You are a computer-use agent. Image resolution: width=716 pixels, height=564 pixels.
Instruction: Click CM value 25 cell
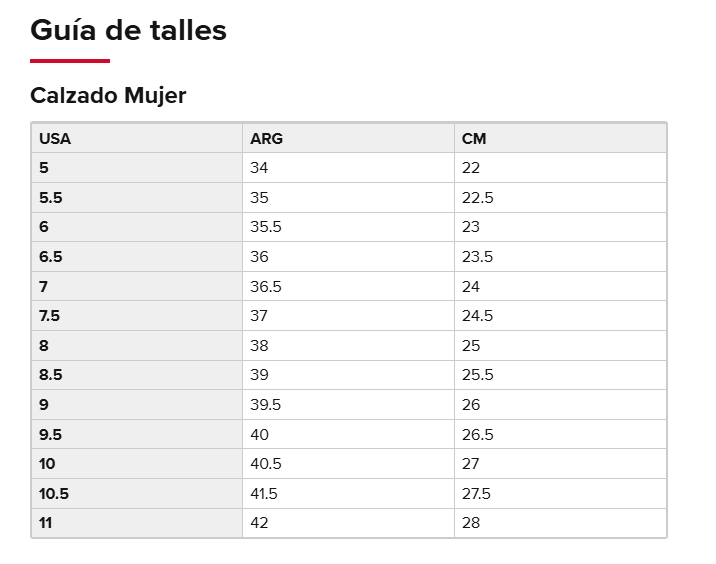pos(560,346)
